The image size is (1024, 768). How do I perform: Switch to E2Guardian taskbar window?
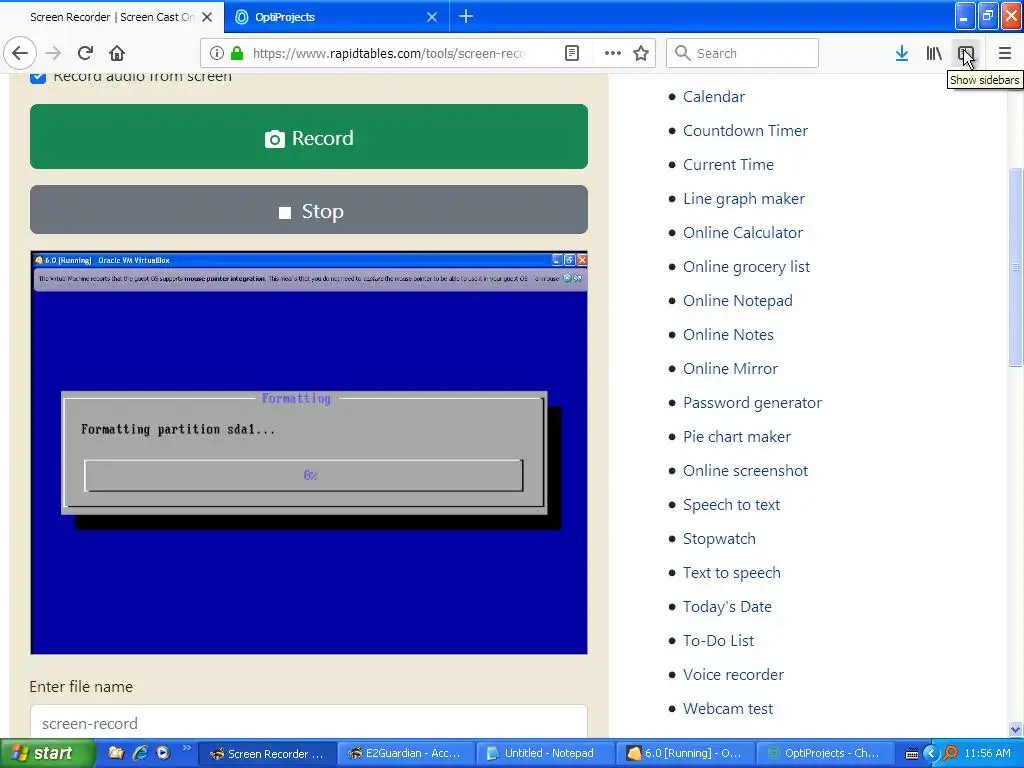(406, 753)
